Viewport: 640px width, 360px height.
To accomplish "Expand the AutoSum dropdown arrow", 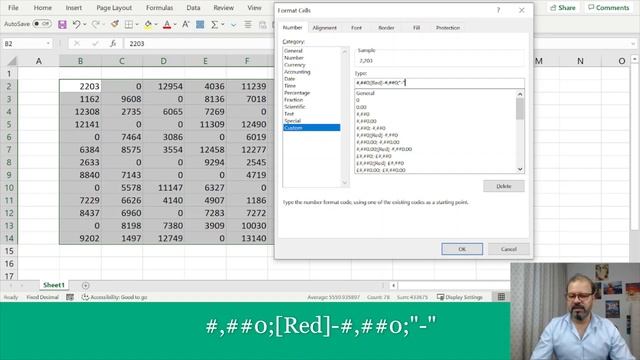I will pyautogui.click(x=223, y=24).
